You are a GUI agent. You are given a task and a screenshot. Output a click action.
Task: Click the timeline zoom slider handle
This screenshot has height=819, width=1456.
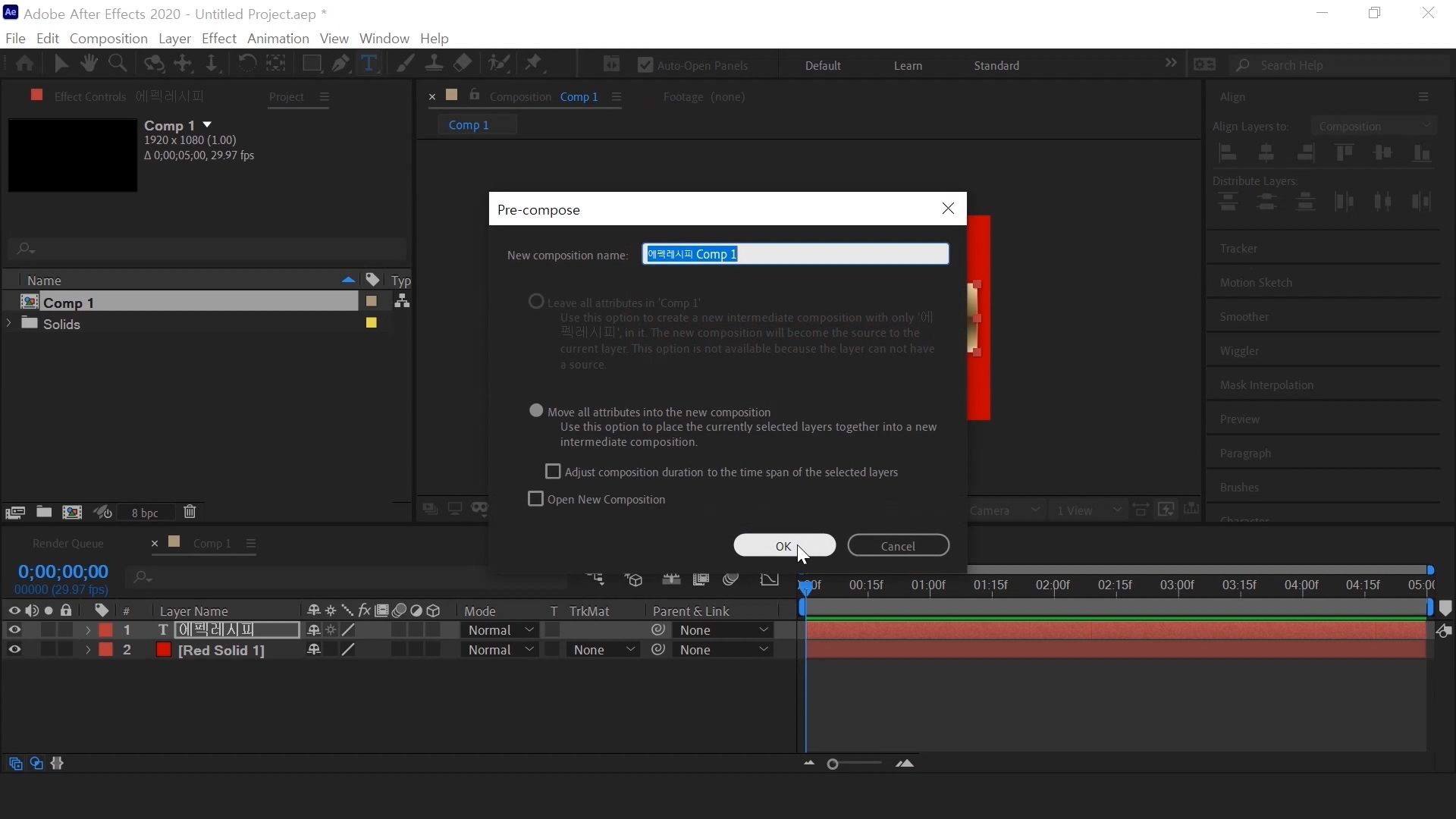833,764
